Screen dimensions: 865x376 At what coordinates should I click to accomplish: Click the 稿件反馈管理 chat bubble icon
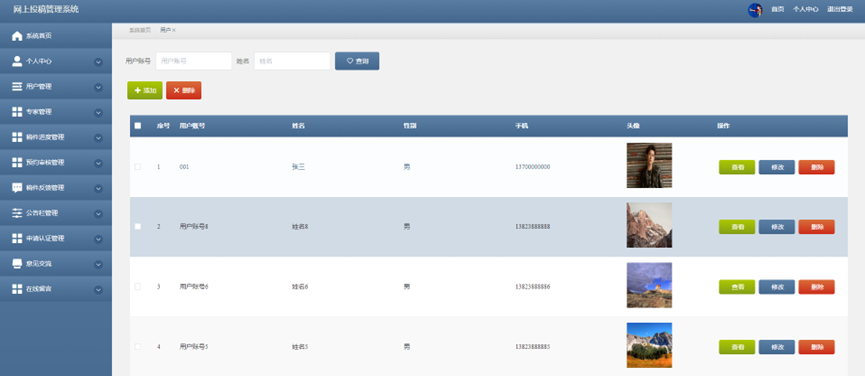pyautogui.click(x=17, y=188)
